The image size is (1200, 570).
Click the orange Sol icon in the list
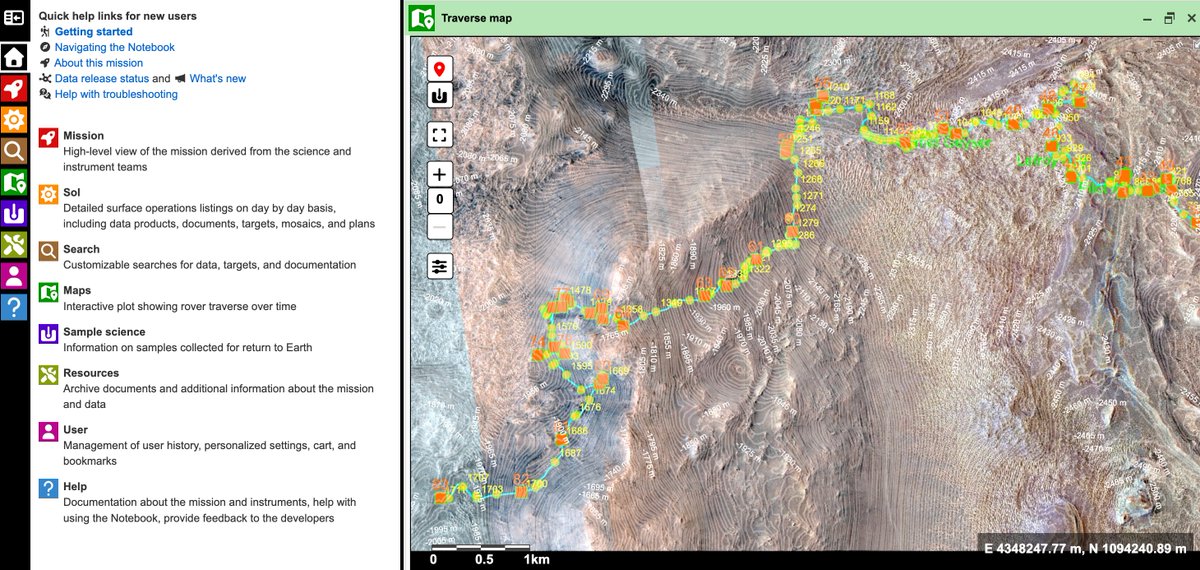(47, 194)
